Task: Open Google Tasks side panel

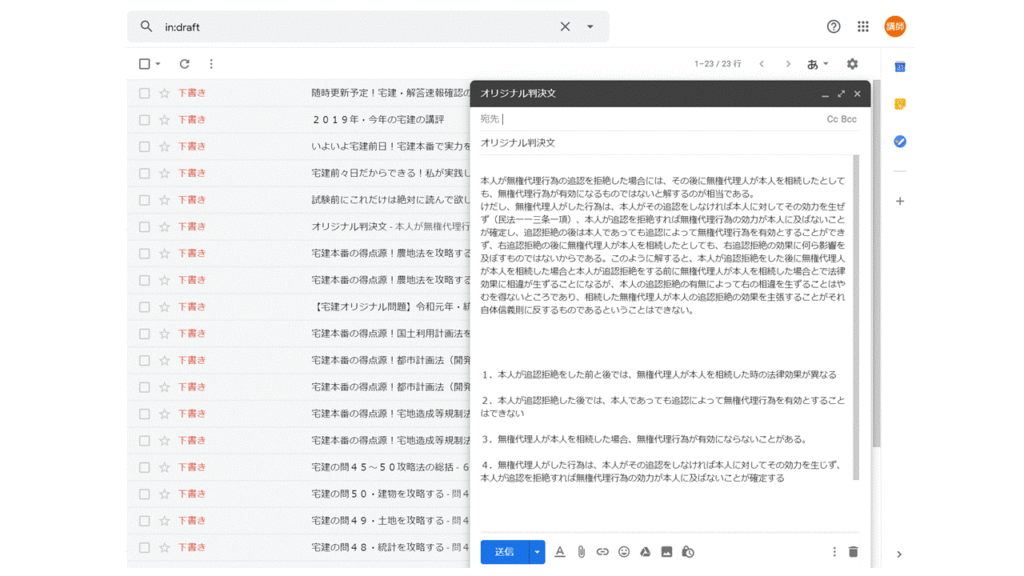Action: (x=900, y=141)
